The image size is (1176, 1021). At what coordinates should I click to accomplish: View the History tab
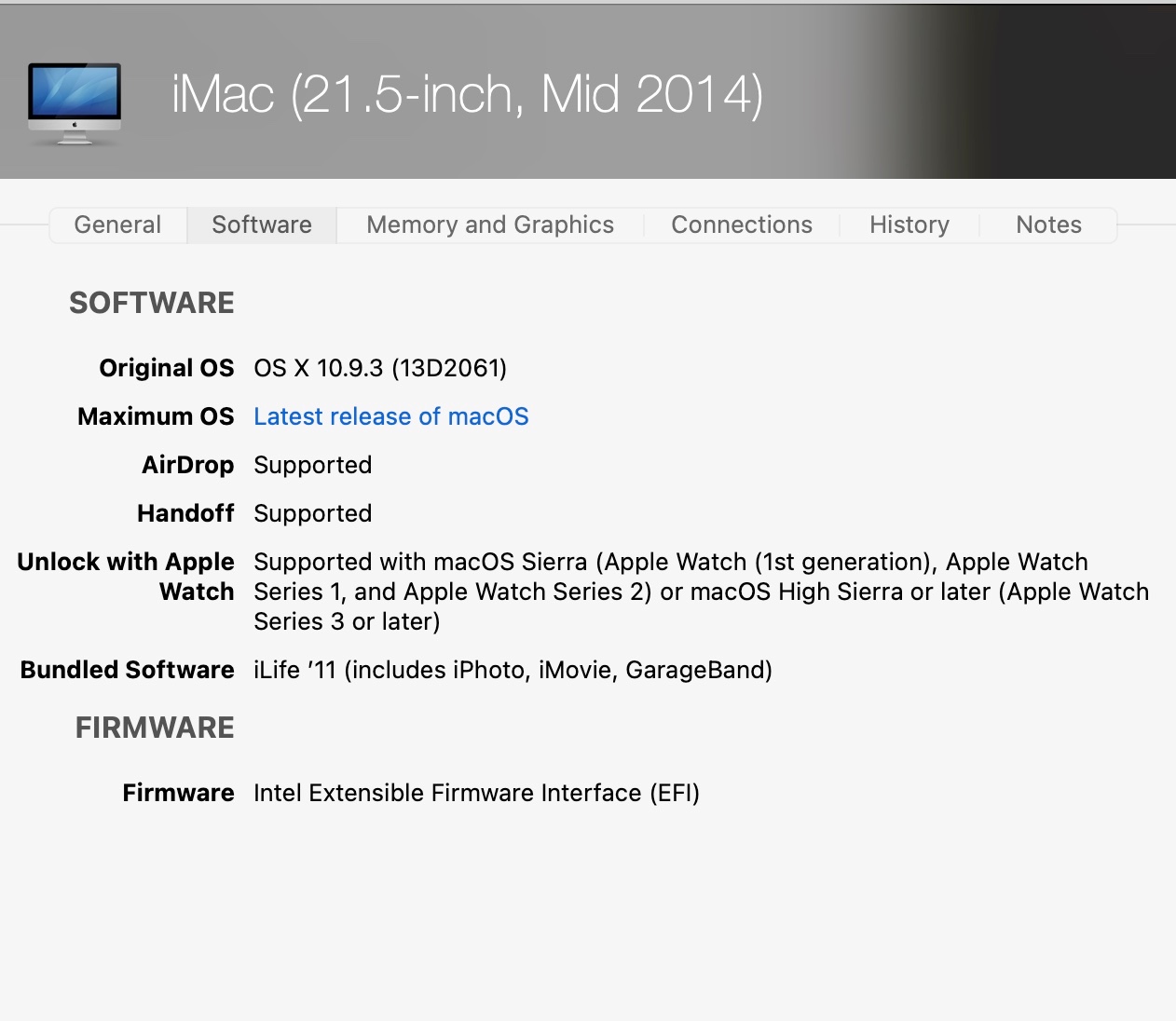coord(909,225)
